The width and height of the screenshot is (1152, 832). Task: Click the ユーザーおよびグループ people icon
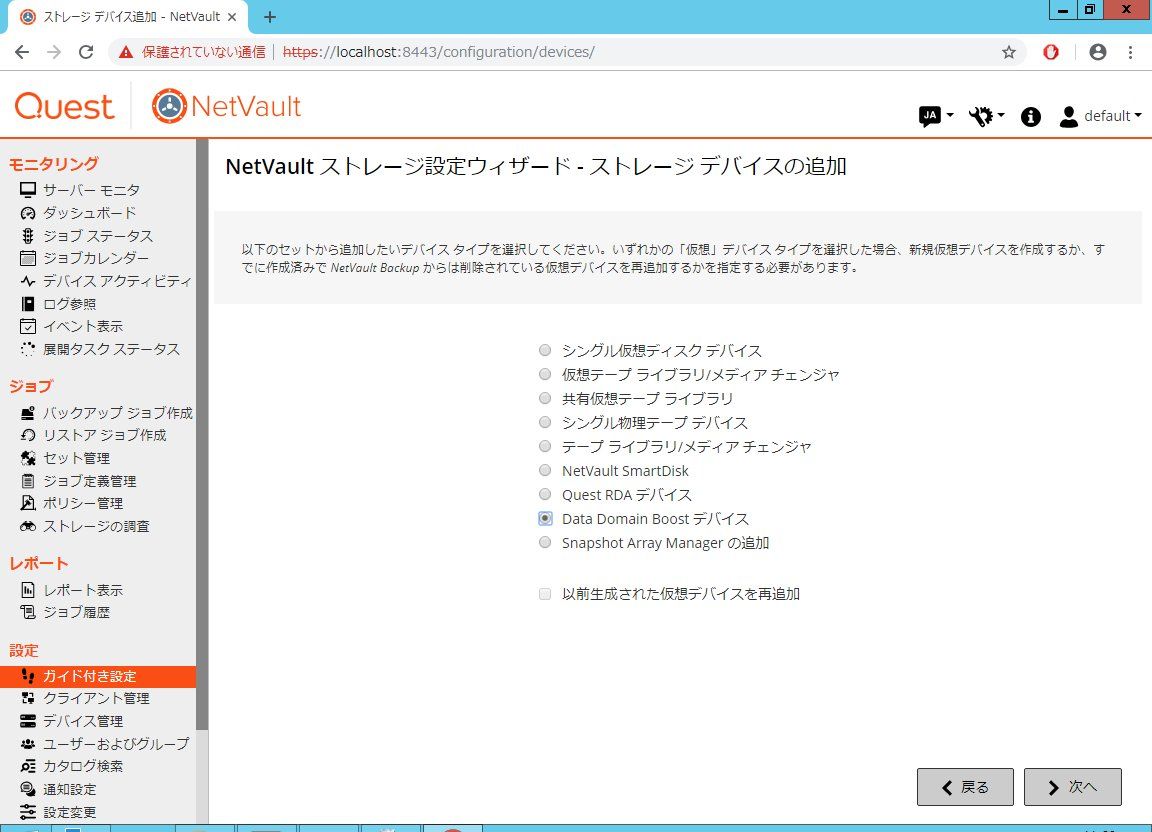[x=28, y=744]
